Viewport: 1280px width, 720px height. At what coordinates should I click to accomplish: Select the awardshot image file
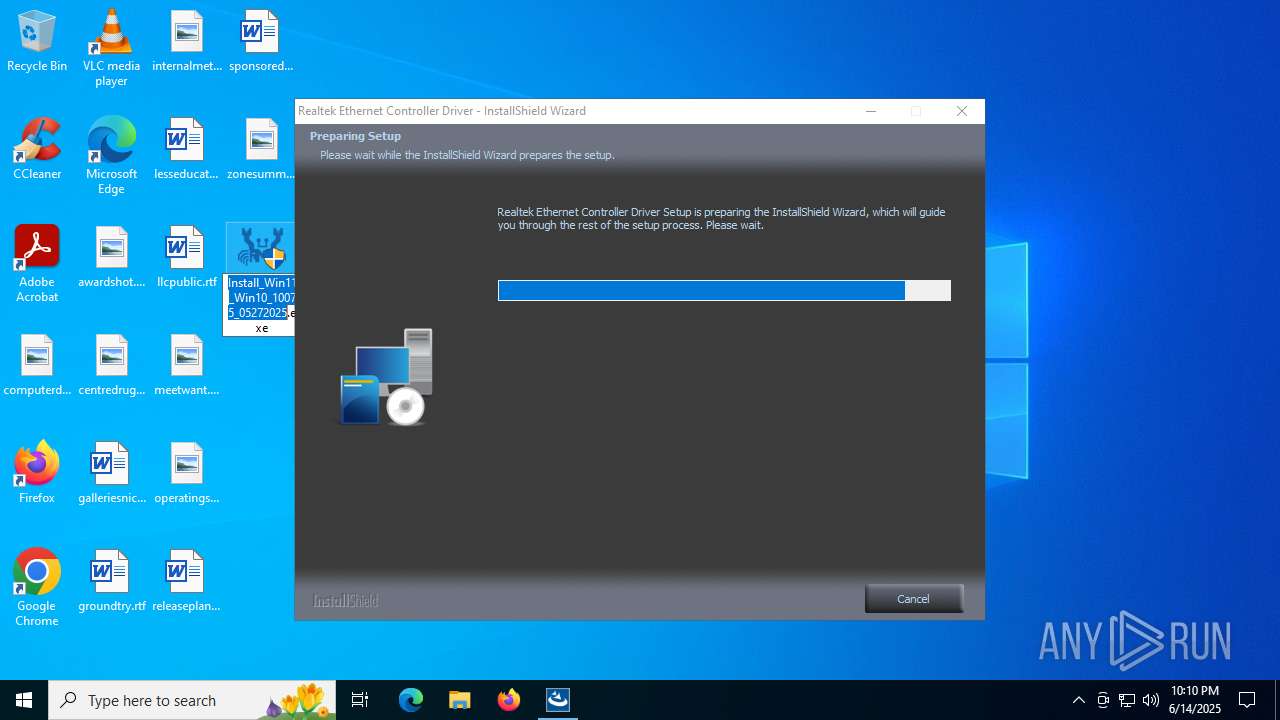tap(111, 258)
